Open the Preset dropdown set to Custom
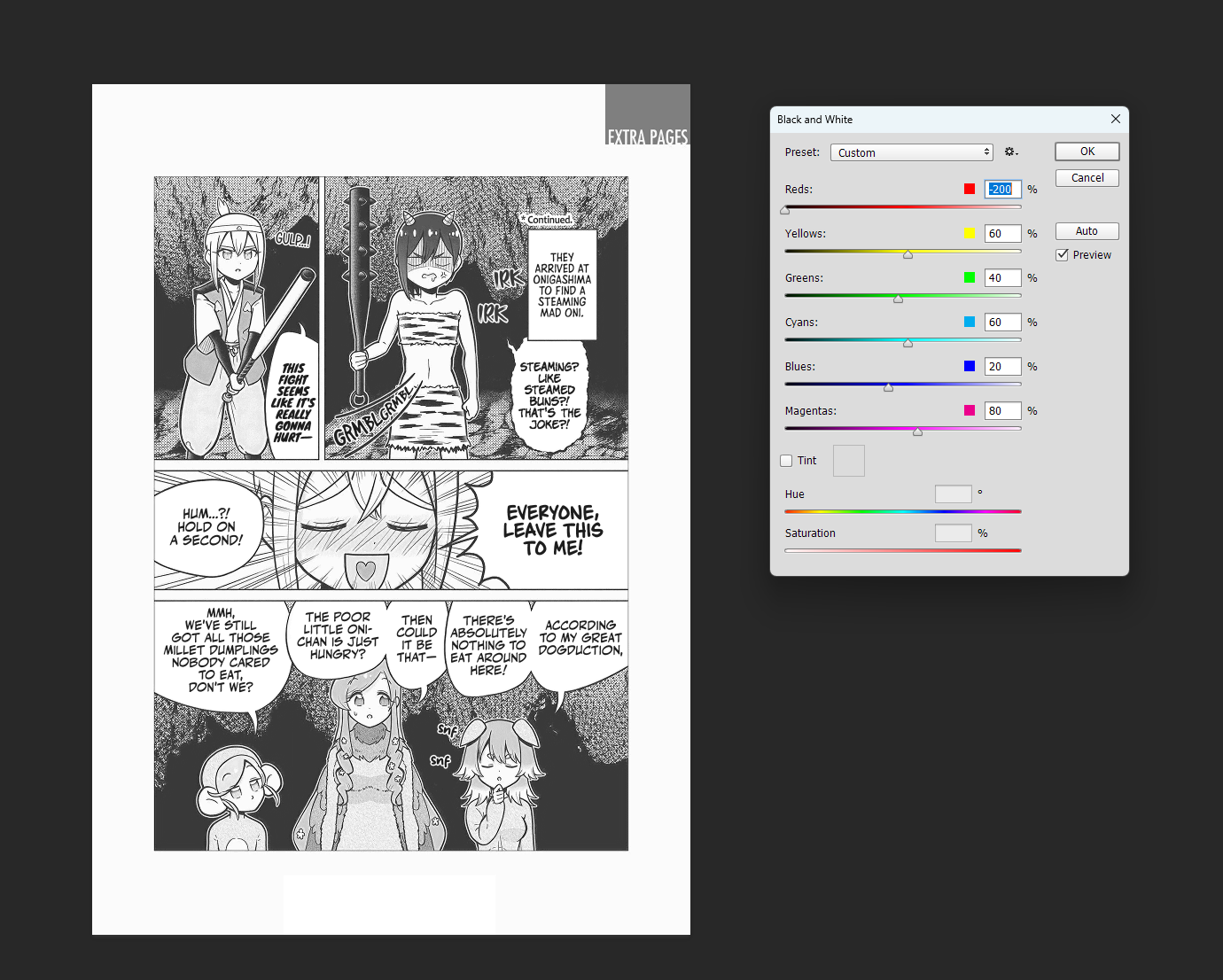Viewport: 1223px width, 980px height. click(911, 152)
